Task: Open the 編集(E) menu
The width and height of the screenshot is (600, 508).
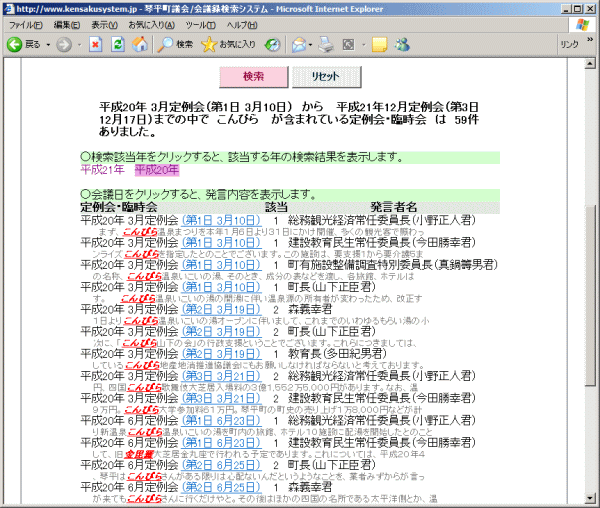Action: coord(67,25)
